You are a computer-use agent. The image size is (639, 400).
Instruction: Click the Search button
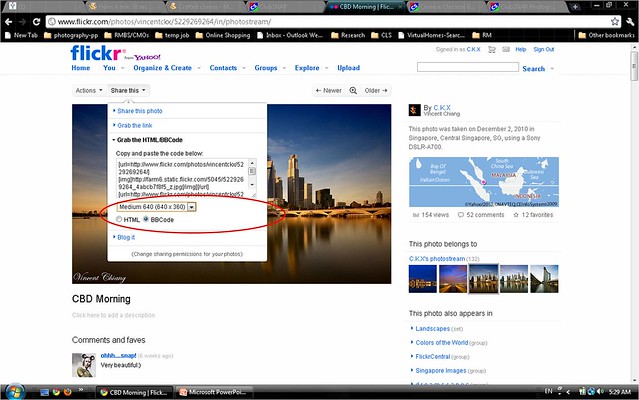(533, 69)
